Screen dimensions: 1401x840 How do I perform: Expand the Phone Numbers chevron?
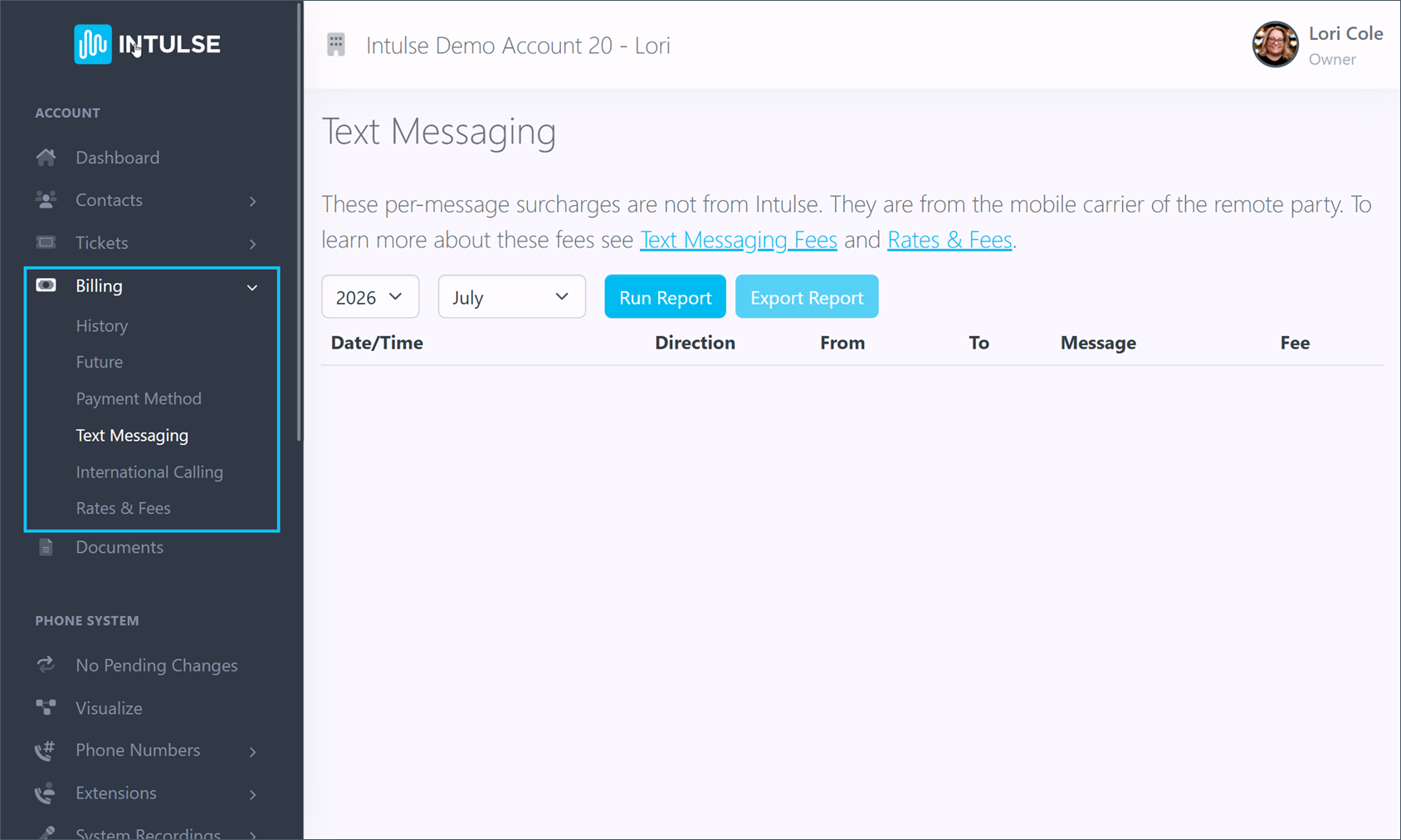252,751
